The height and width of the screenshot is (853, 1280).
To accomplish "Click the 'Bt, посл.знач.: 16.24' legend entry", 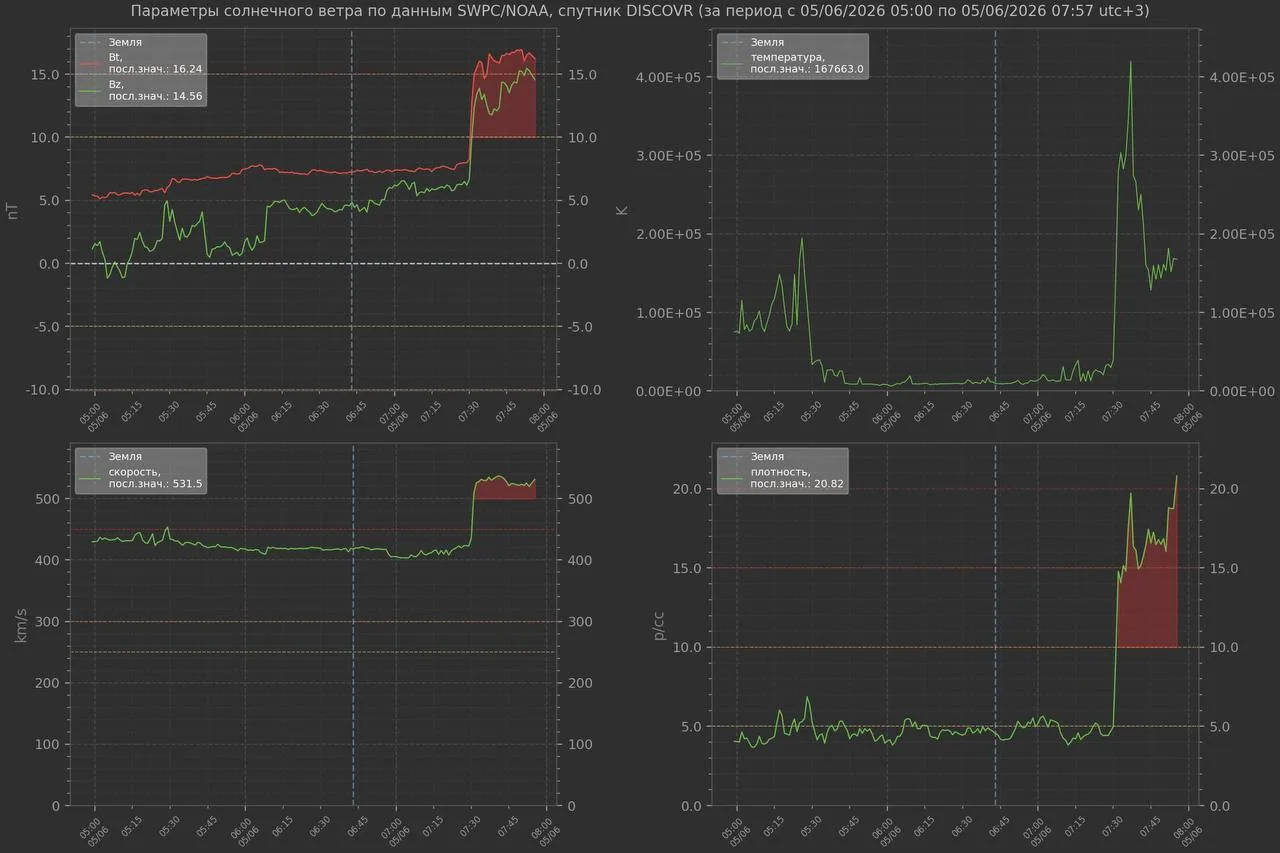I will pos(154,64).
